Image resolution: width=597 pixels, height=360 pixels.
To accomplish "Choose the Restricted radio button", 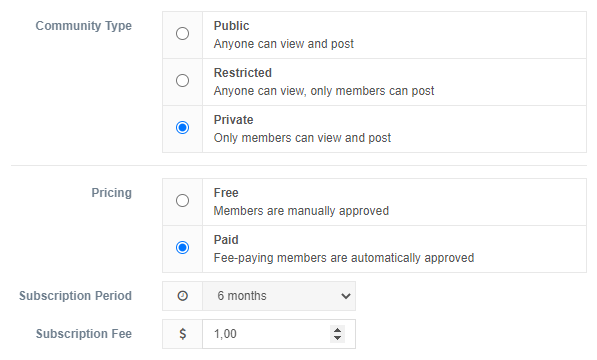I will (182, 80).
